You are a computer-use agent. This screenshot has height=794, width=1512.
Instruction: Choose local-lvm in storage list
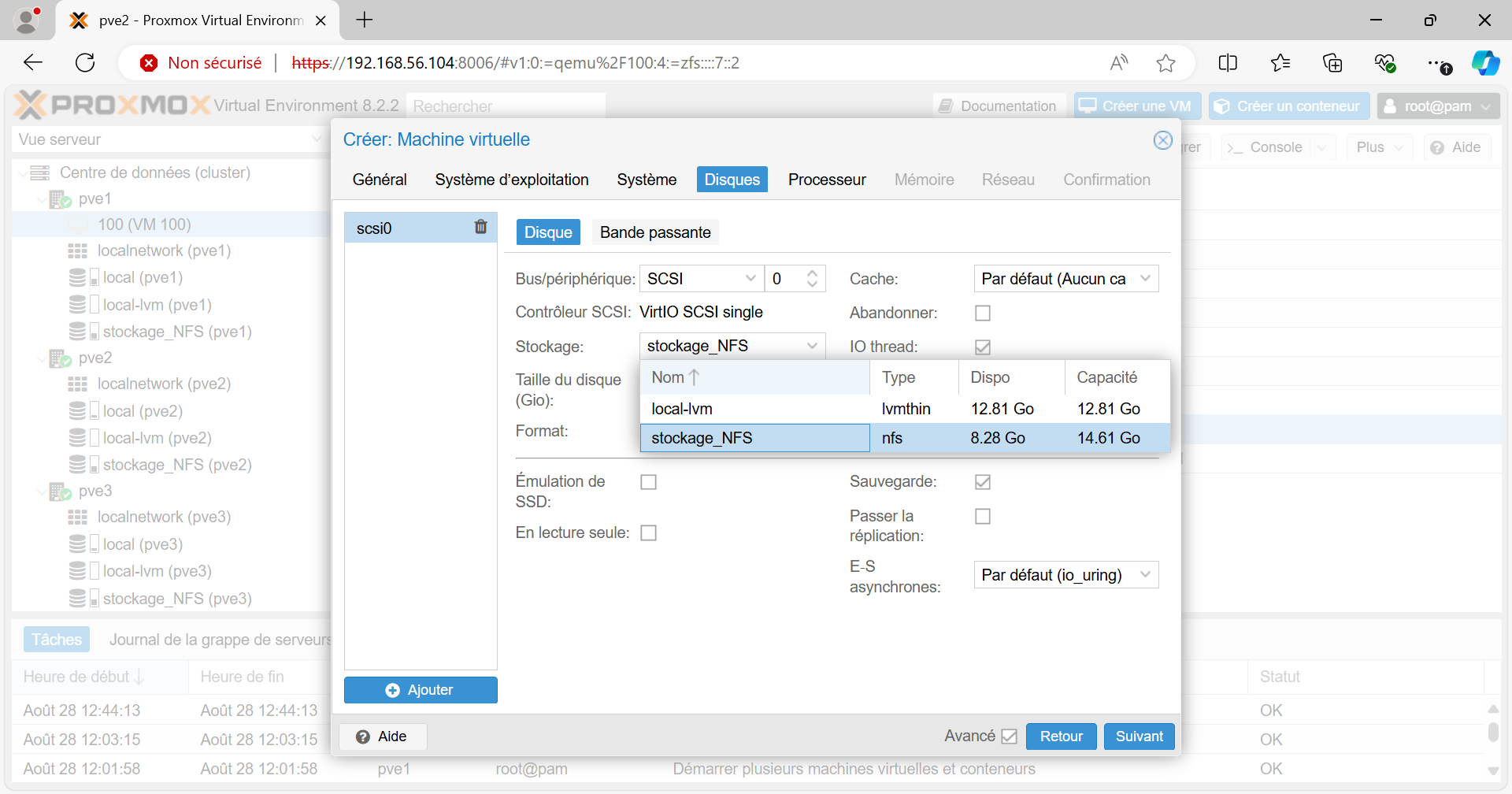(x=905, y=409)
